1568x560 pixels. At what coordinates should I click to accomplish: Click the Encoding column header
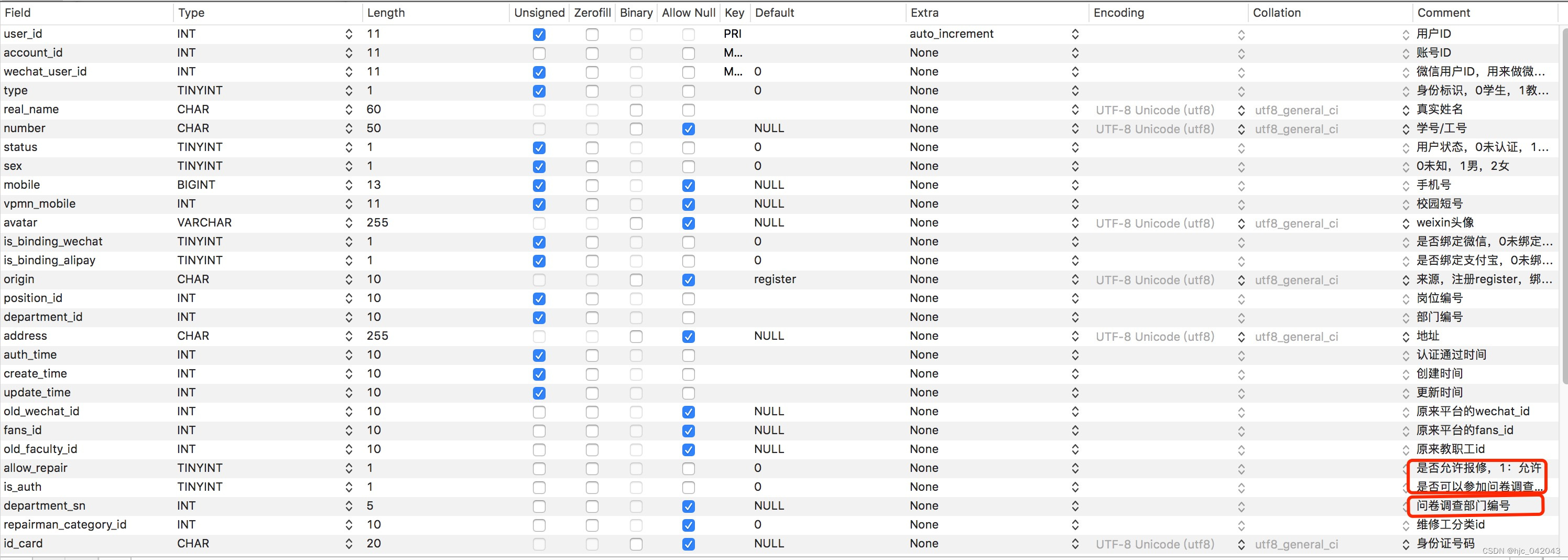1168,13
